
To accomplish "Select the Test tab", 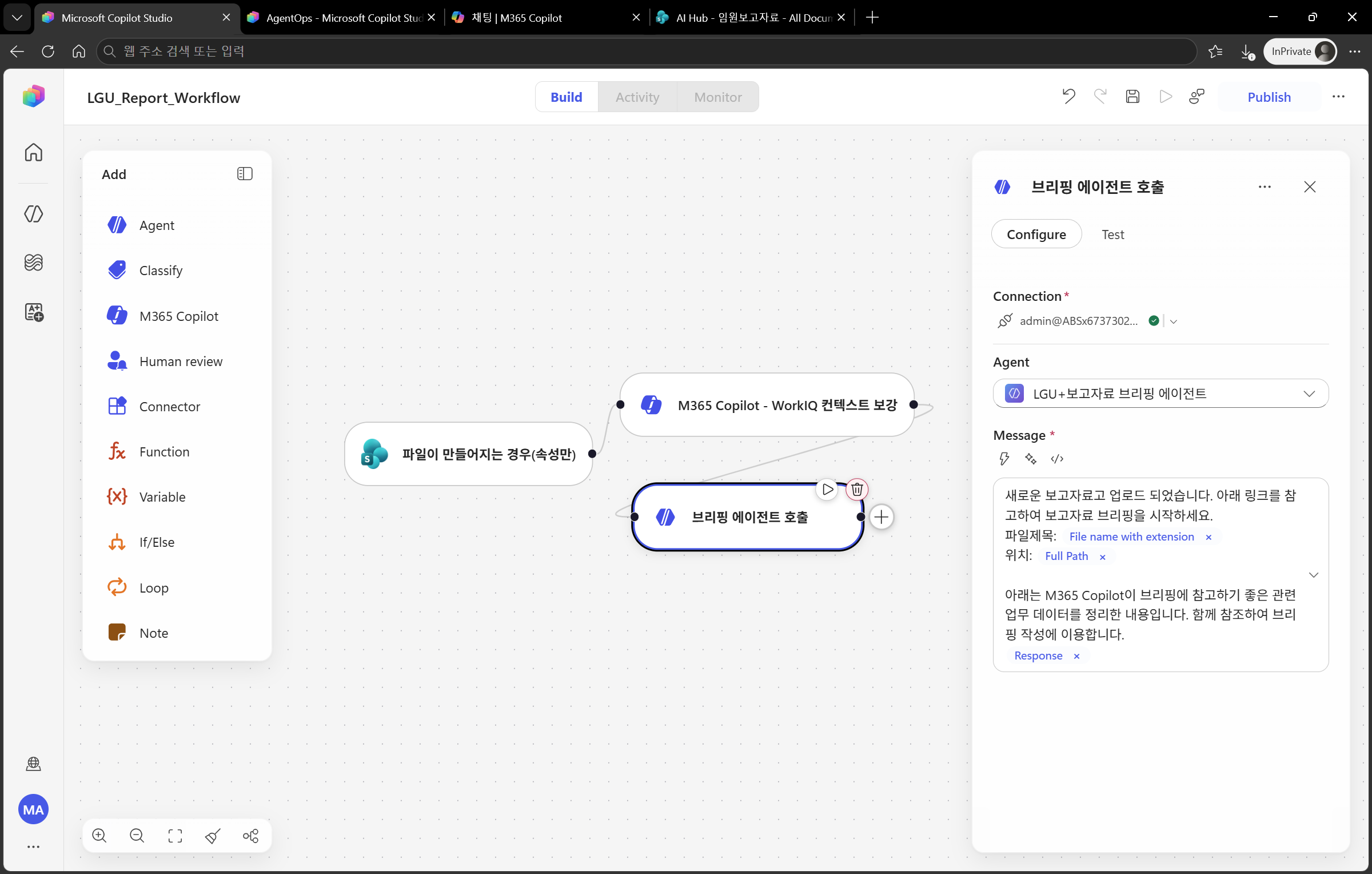I will (x=1113, y=235).
